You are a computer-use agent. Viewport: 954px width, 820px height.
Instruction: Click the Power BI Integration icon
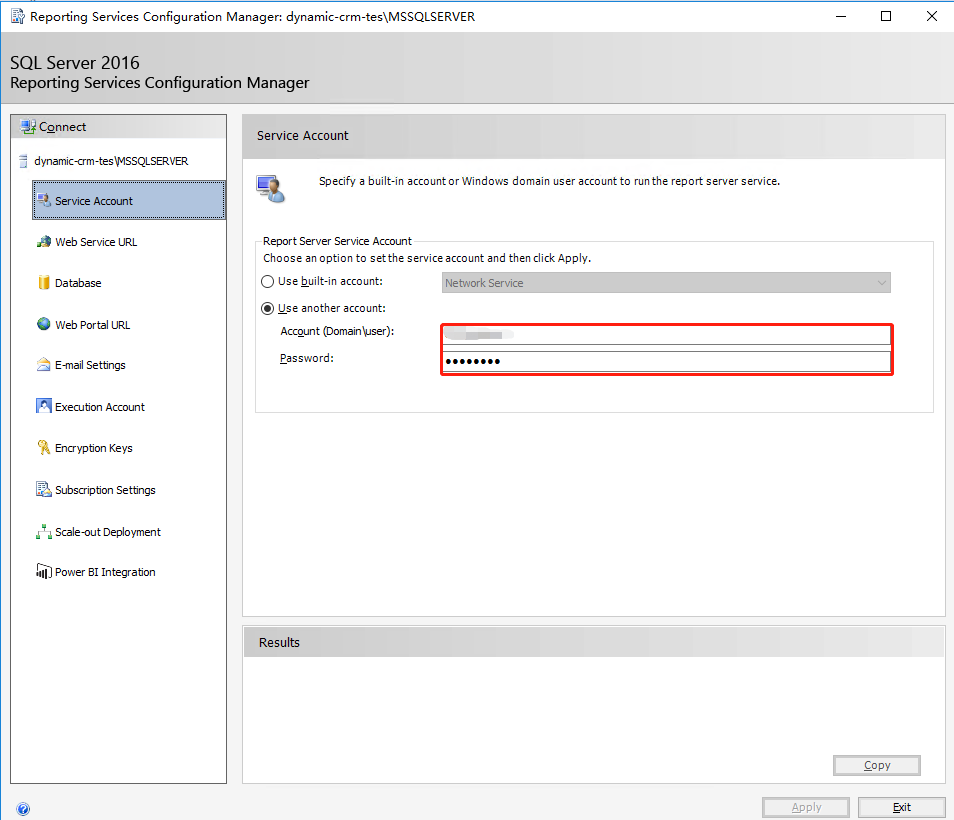[x=44, y=571]
